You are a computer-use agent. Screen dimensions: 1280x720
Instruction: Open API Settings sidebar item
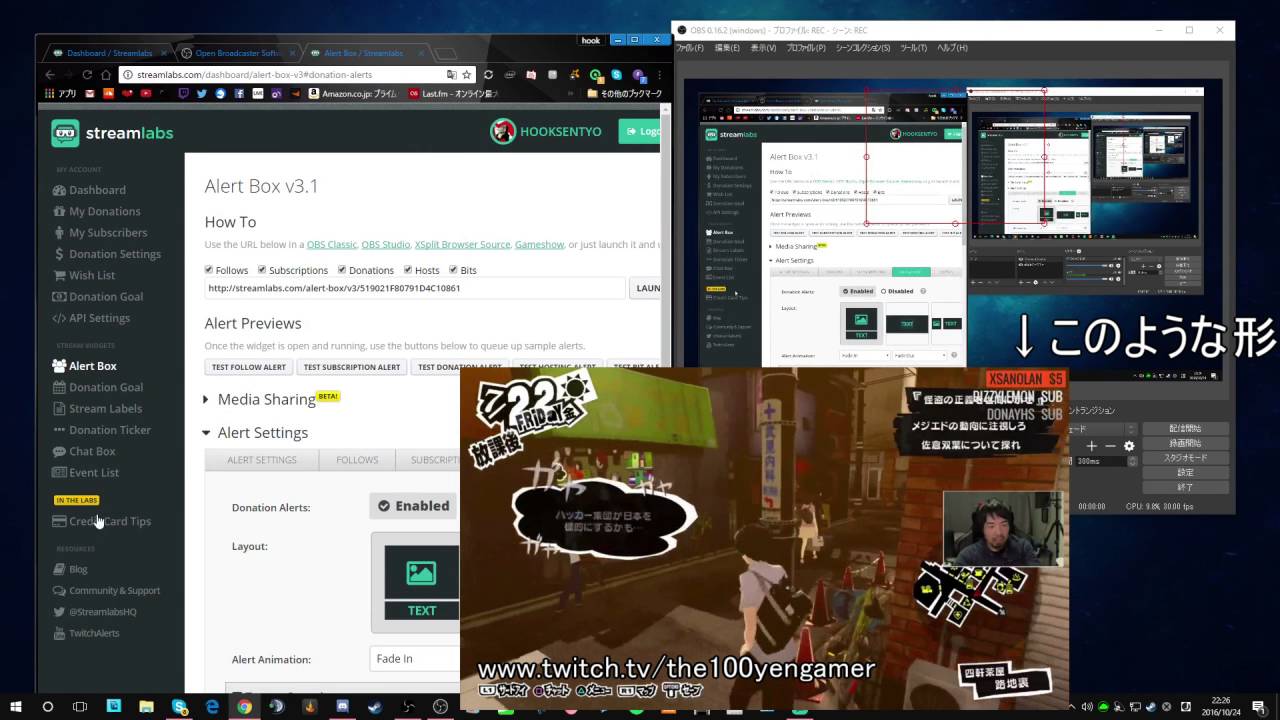point(92,318)
